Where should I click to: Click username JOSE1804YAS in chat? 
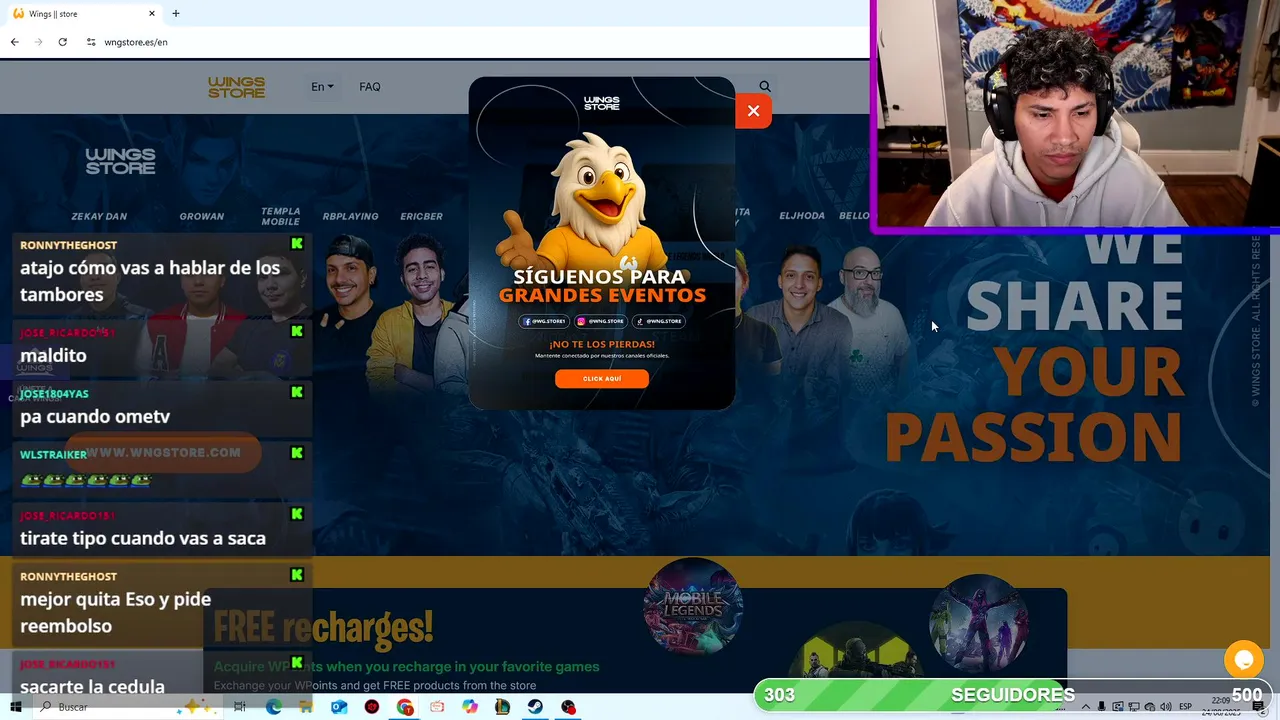54,394
